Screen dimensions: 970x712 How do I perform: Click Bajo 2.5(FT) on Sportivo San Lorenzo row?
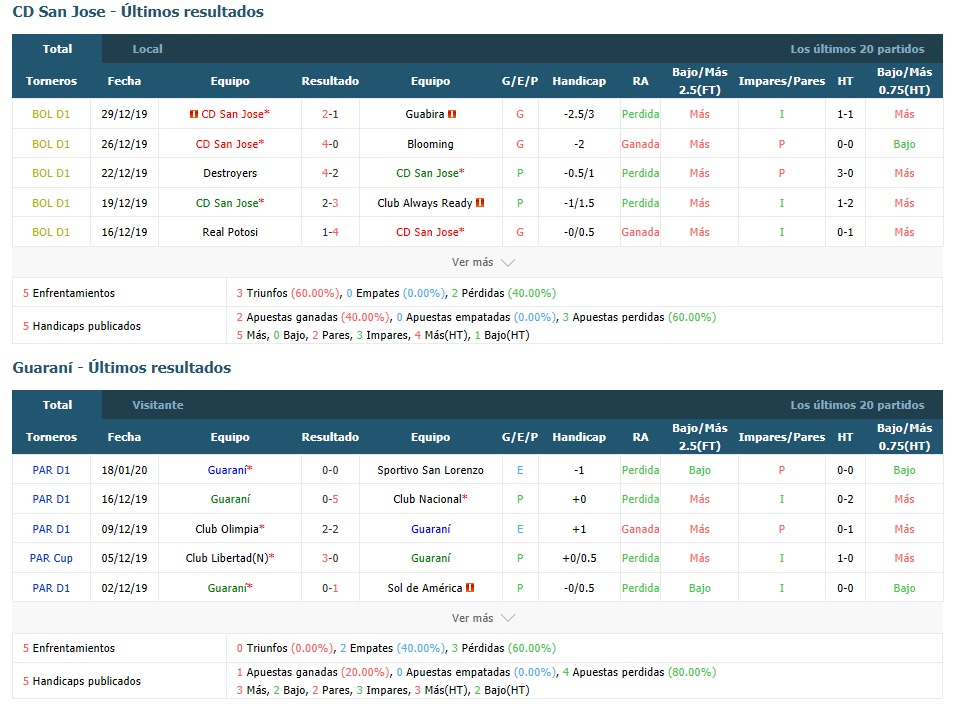tap(700, 470)
